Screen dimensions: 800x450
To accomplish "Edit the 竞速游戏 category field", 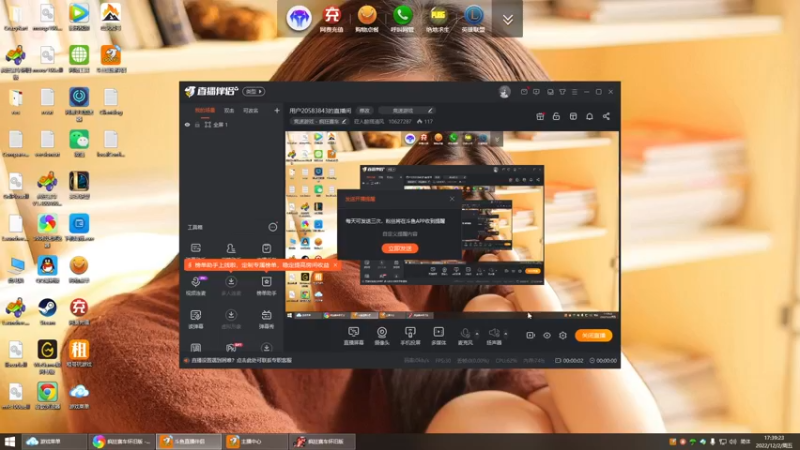I will (407, 110).
